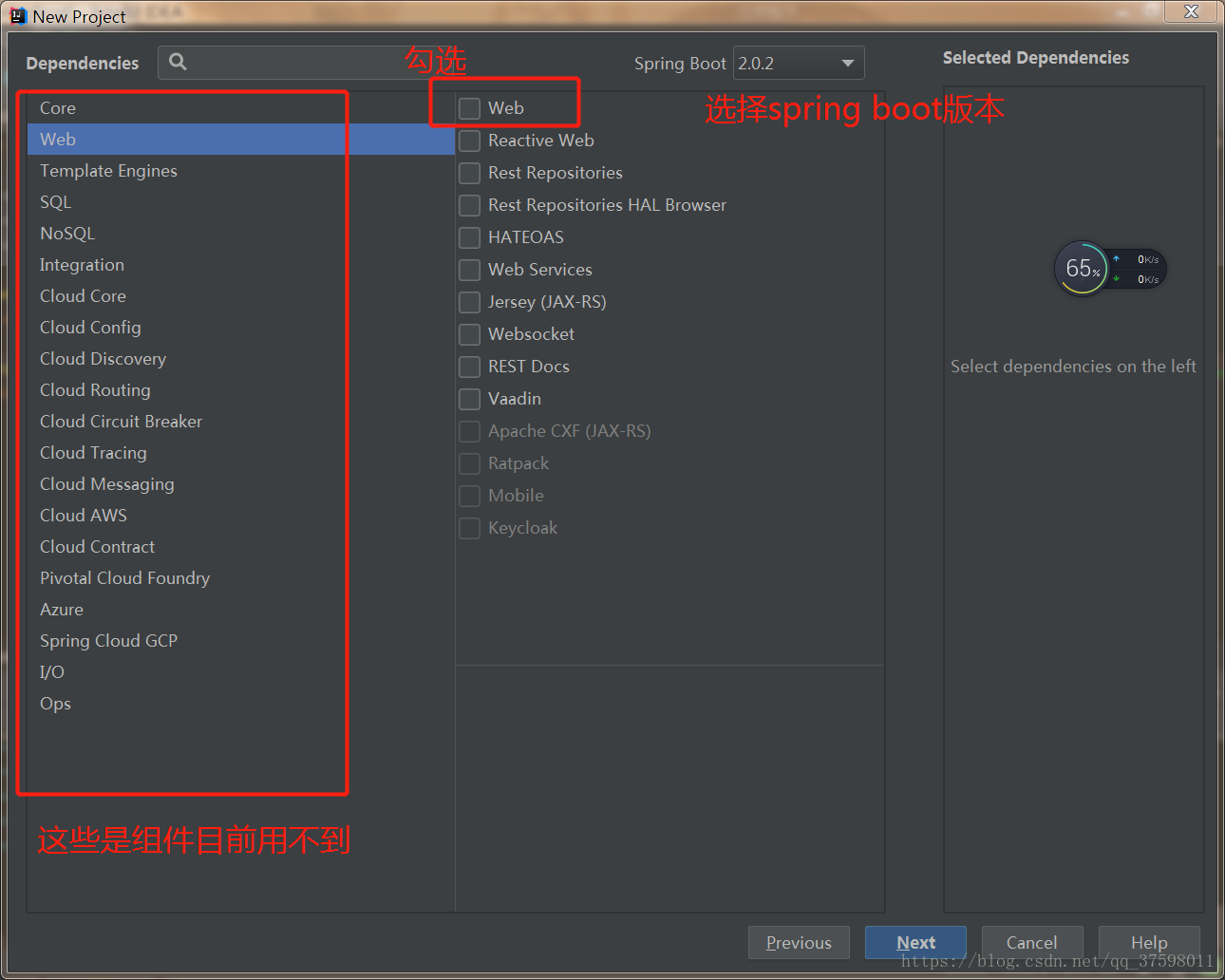Screen dimensions: 1225x980
Task: Select Cloud Discovery in the list
Action: pyautogui.click(x=240, y=359)
